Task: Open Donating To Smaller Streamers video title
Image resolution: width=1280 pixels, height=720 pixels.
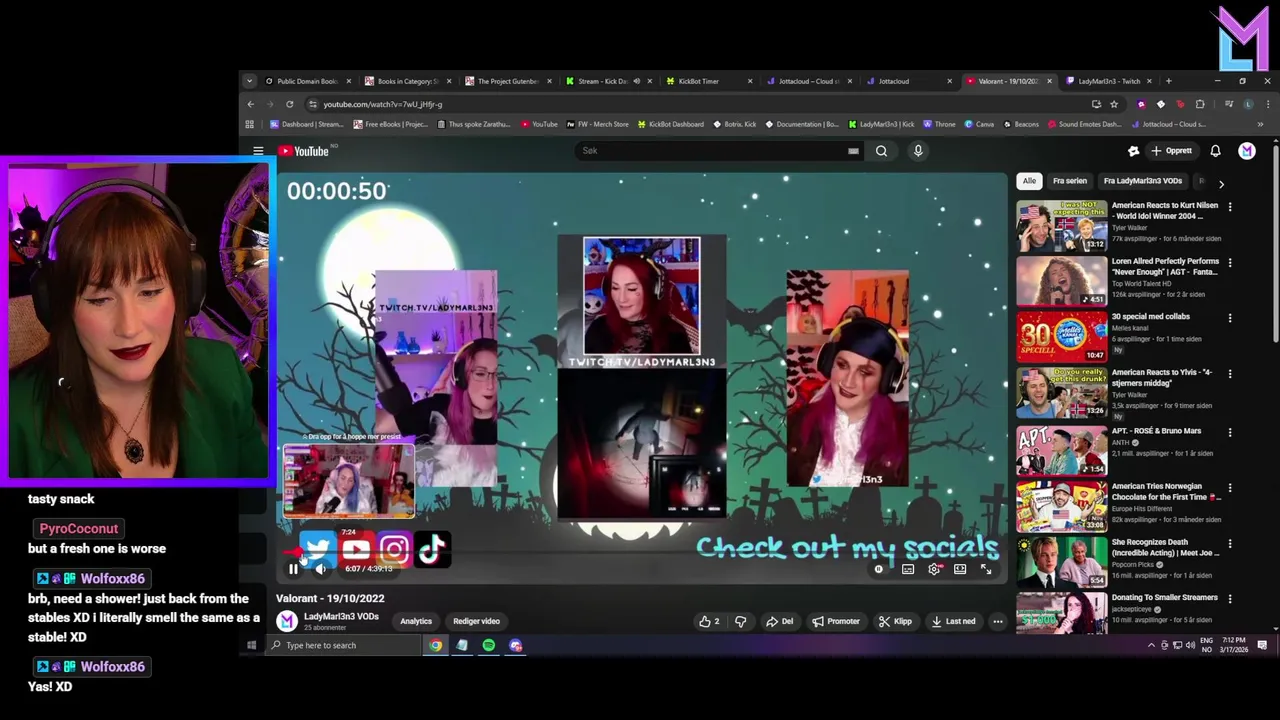Action: (x=1164, y=598)
